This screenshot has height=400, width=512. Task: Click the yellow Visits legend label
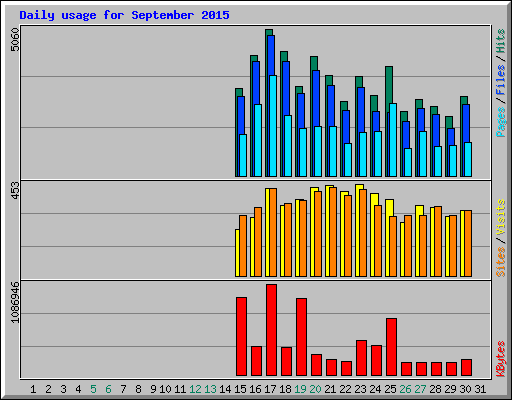coord(500,218)
